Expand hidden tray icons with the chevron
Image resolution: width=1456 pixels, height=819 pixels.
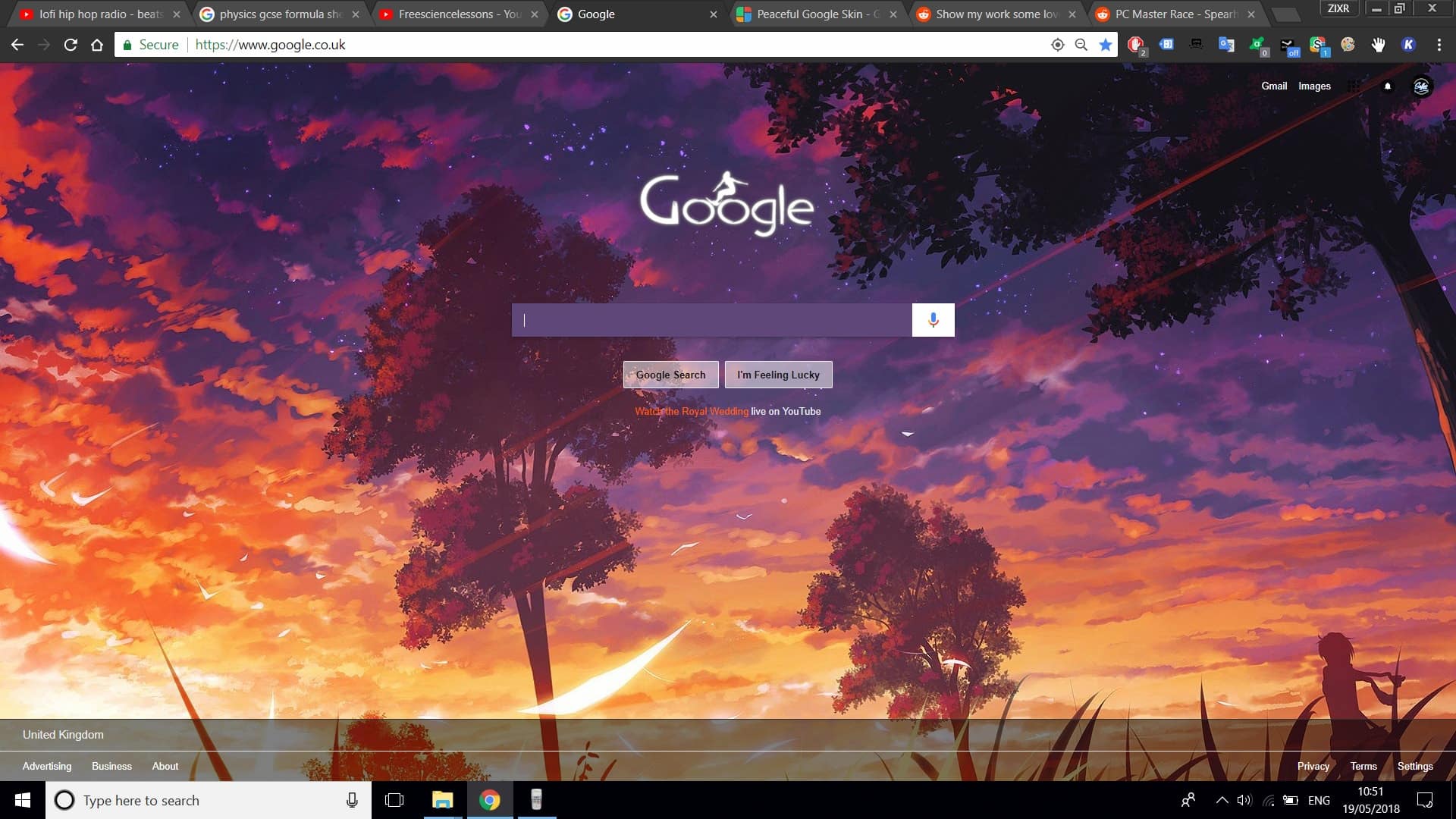point(1222,799)
